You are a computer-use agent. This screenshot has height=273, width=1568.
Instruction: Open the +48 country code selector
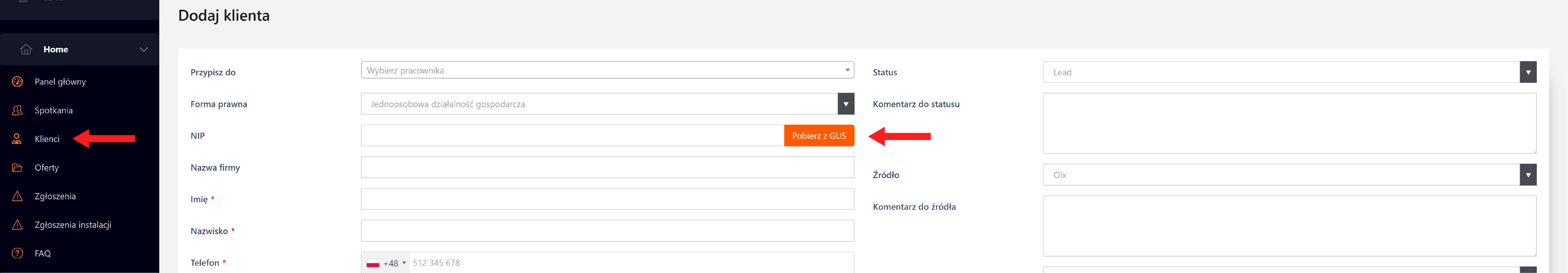386,263
